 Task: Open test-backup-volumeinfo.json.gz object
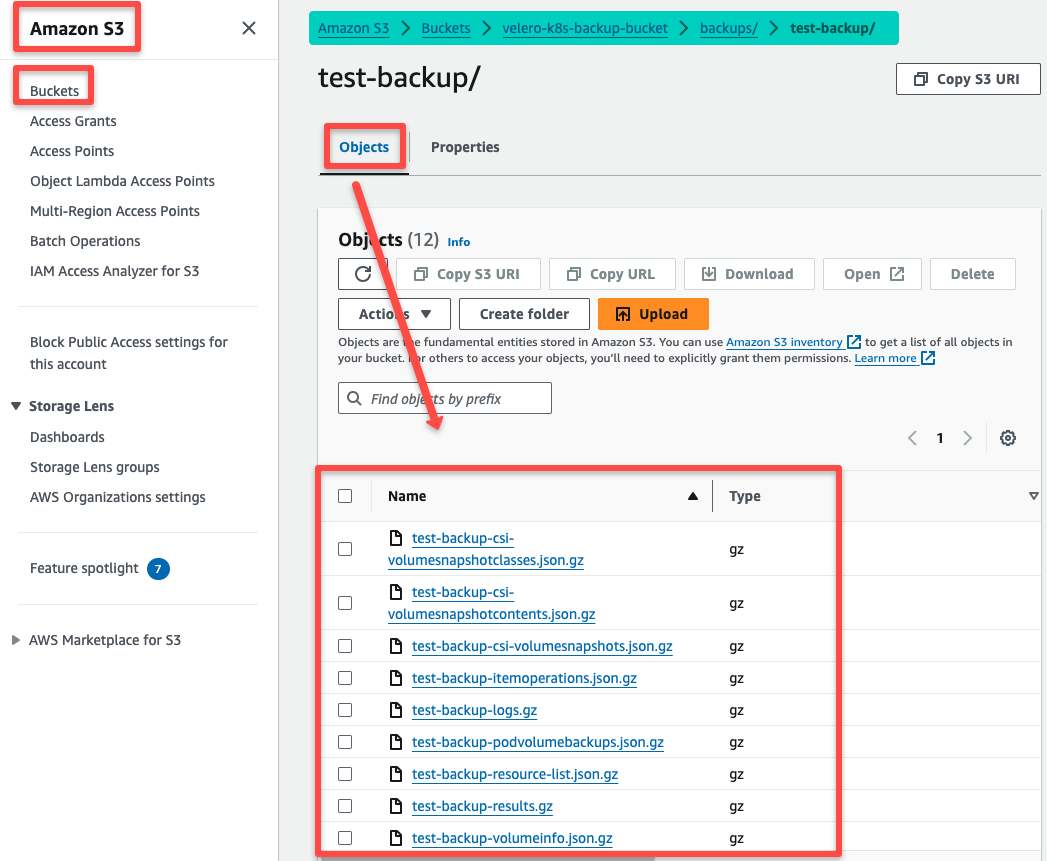[x=512, y=838]
